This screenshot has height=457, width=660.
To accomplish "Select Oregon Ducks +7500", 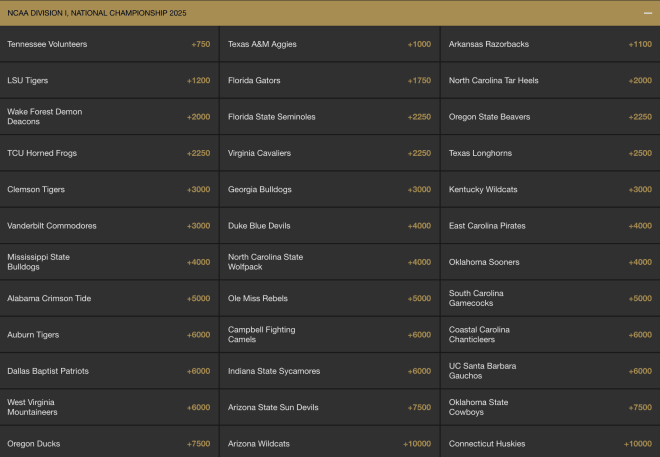I will click(109, 441).
